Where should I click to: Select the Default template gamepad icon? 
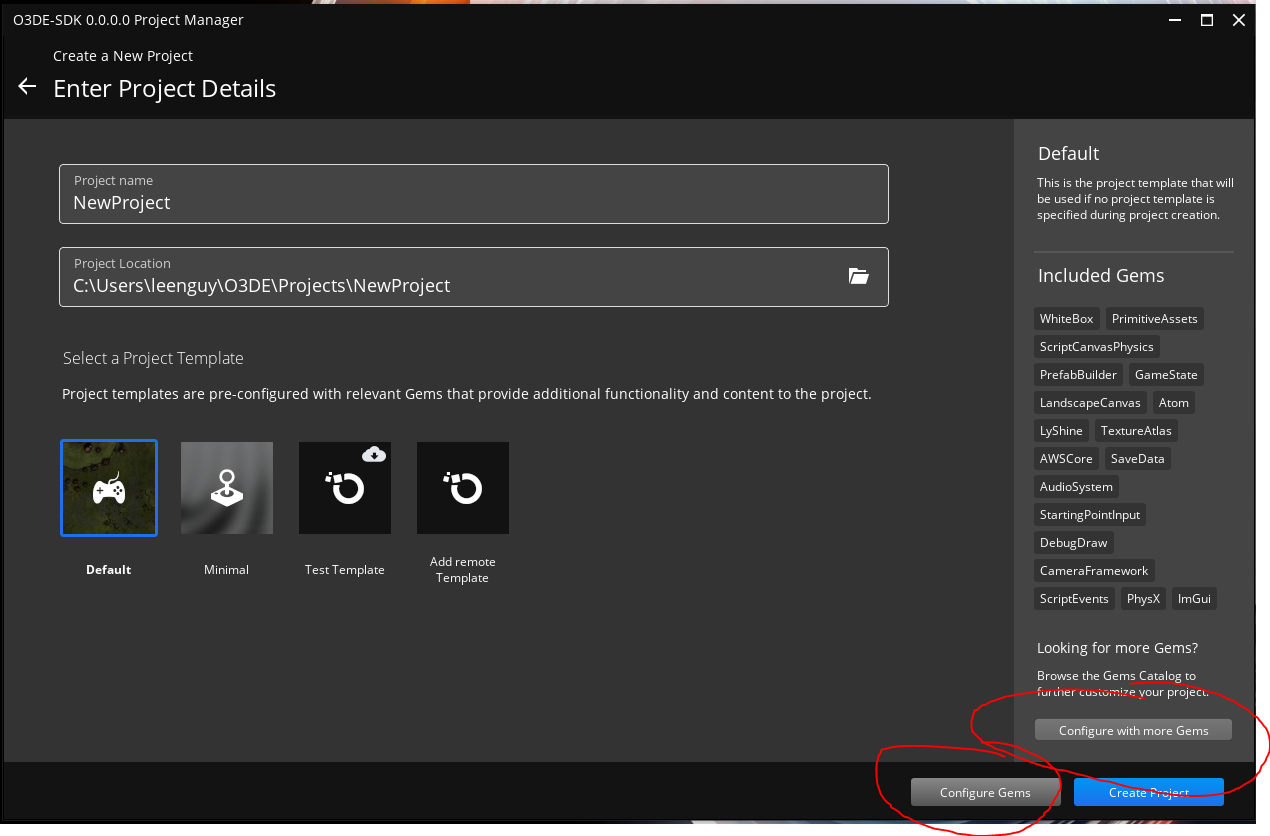tap(108, 487)
